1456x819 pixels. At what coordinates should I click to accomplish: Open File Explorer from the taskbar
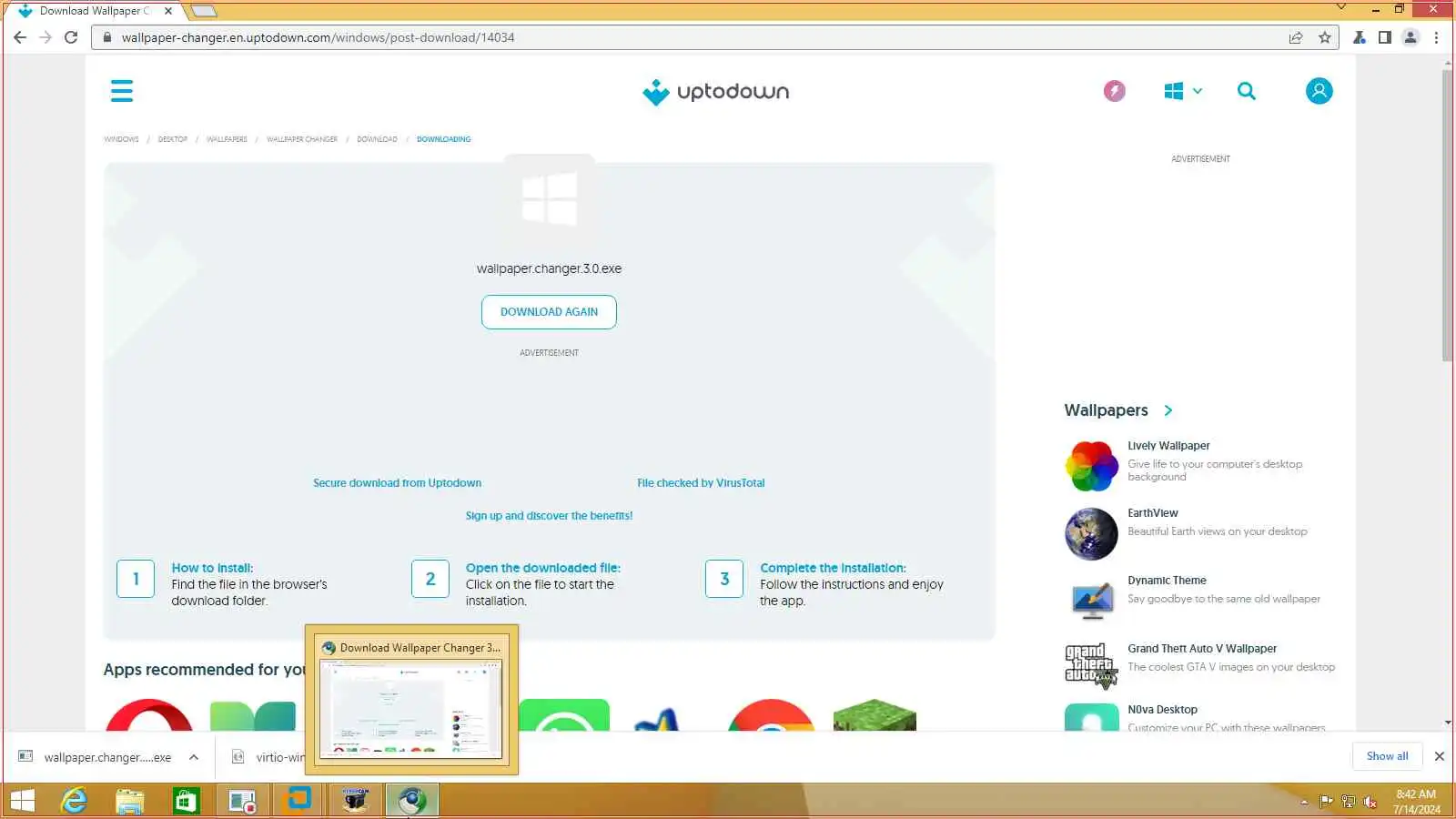tap(130, 801)
